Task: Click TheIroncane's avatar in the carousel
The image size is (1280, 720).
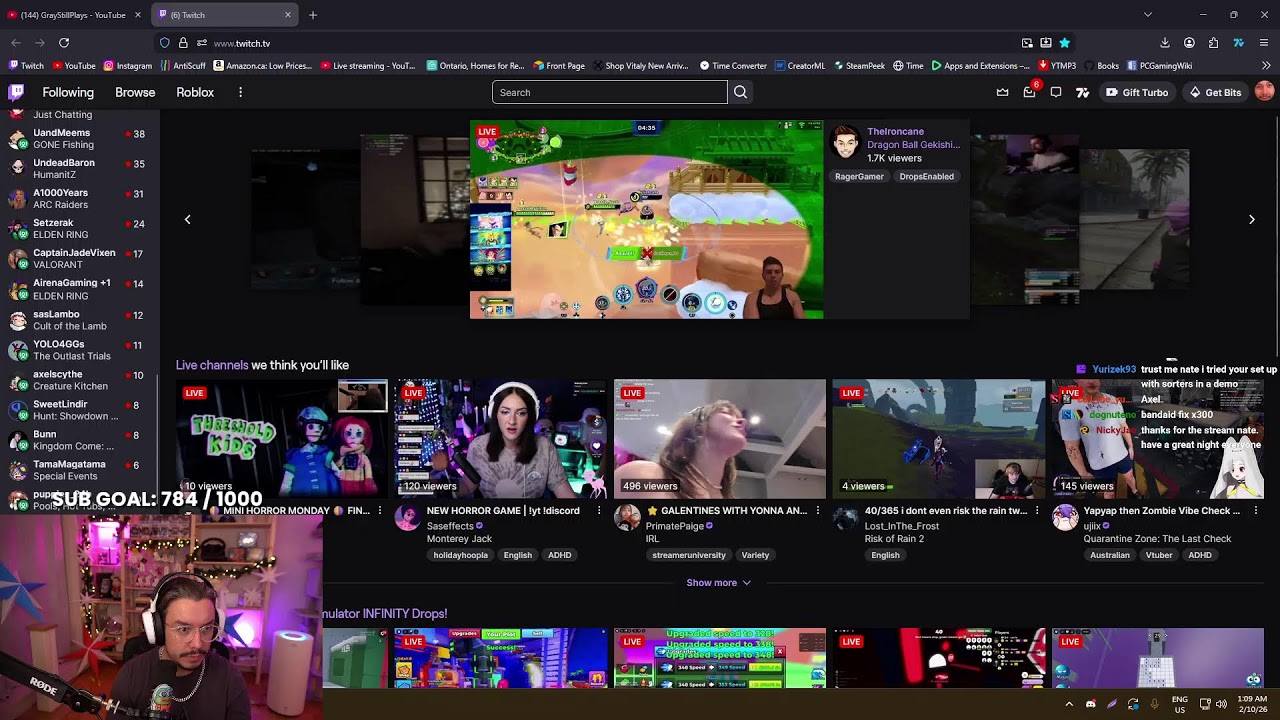Action: 845,143
